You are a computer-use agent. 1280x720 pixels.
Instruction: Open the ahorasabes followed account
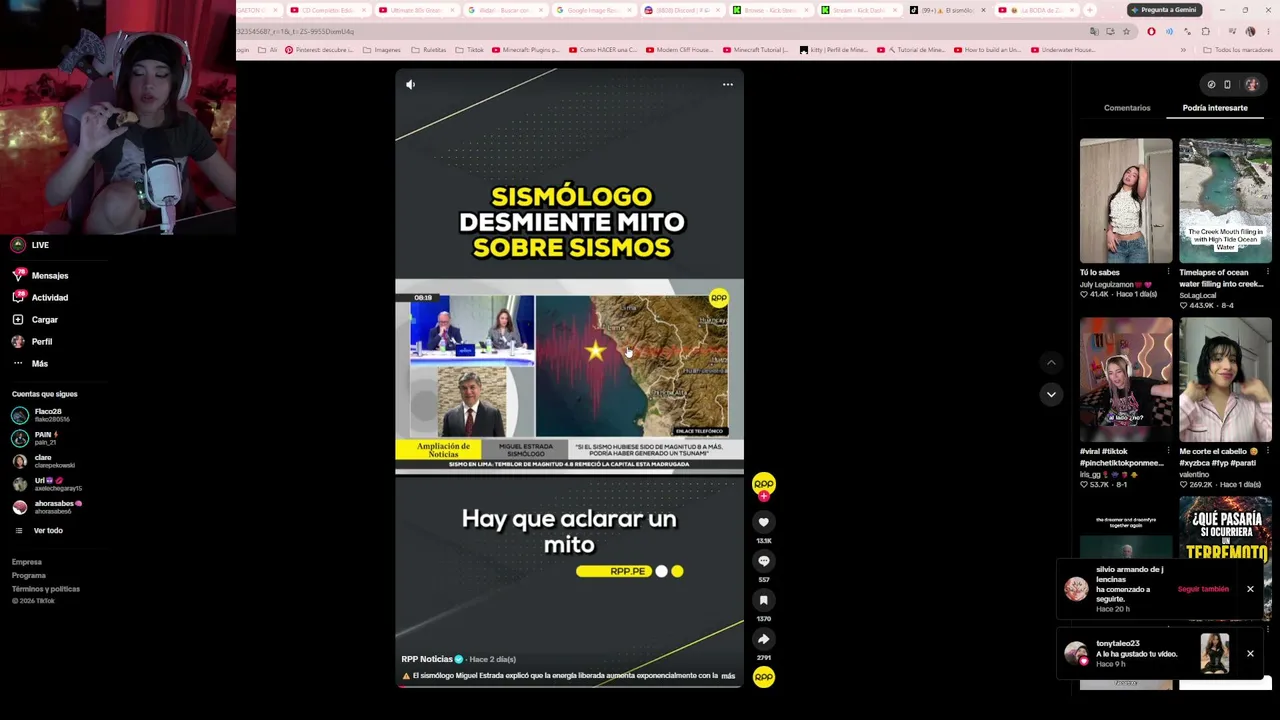tap(48, 507)
